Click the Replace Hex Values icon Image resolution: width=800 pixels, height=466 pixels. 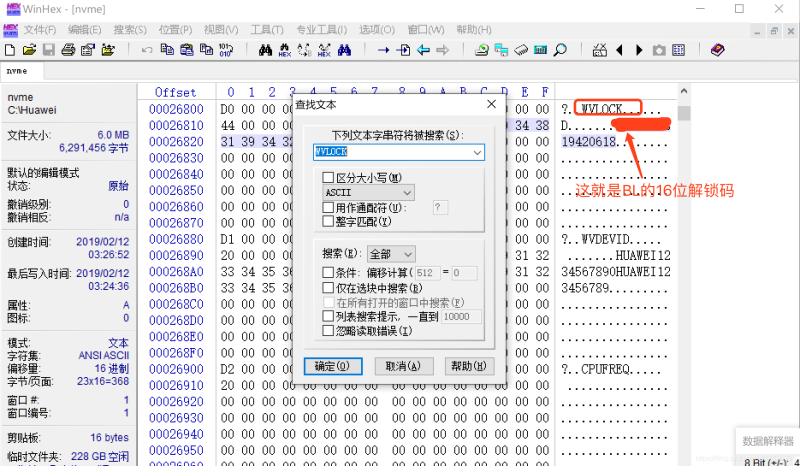pos(324,50)
